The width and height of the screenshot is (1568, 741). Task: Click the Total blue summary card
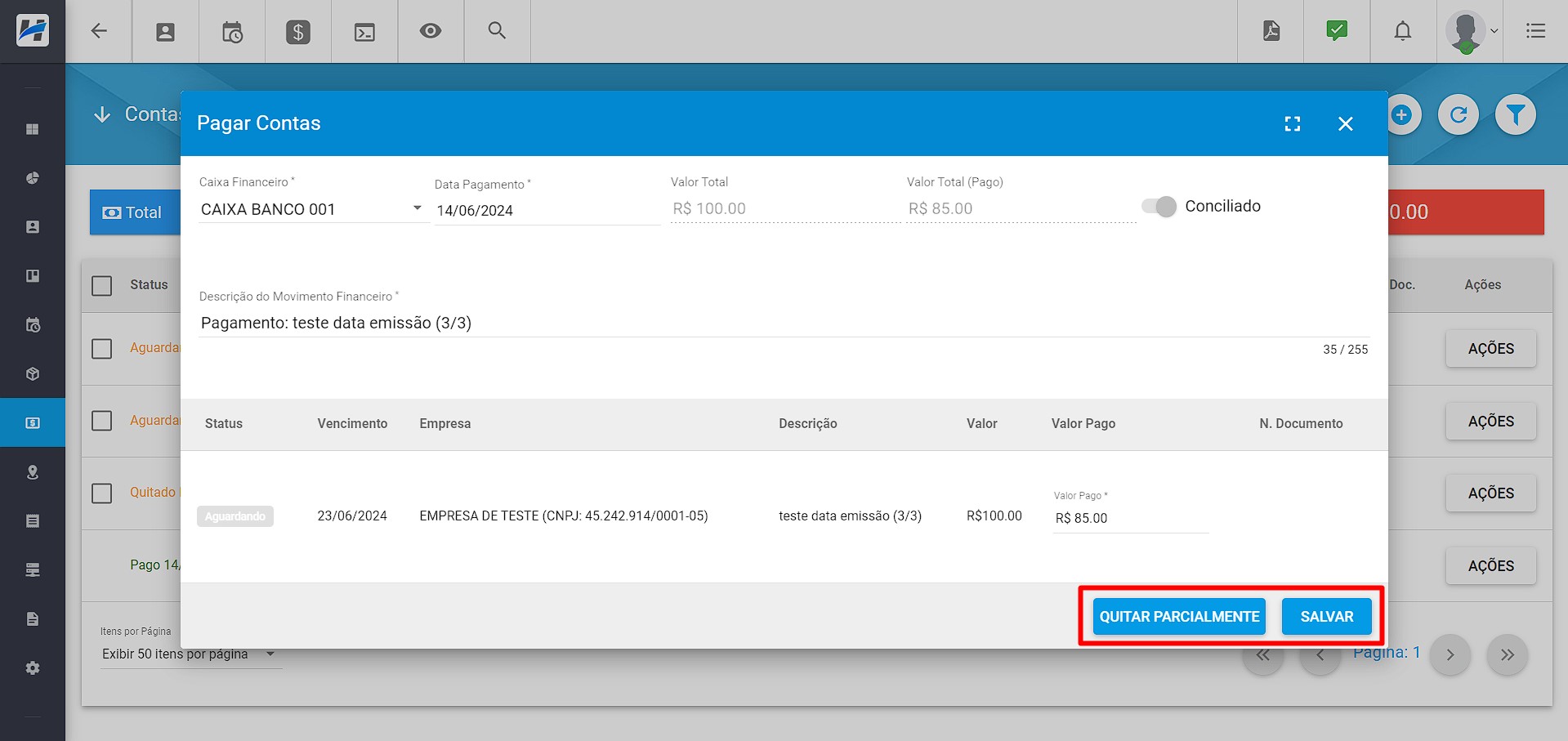[136, 212]
